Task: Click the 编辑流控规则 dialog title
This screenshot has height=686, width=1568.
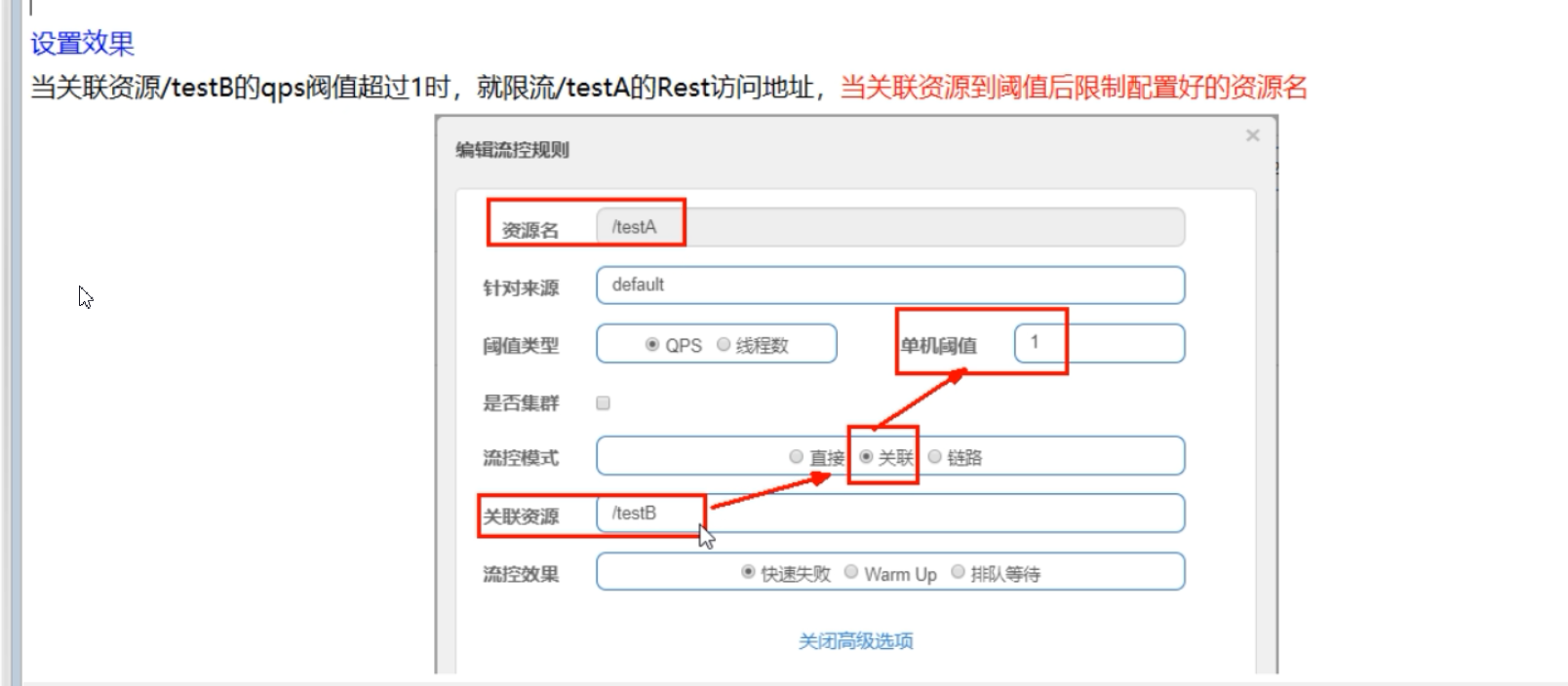Action: [512, 150]
